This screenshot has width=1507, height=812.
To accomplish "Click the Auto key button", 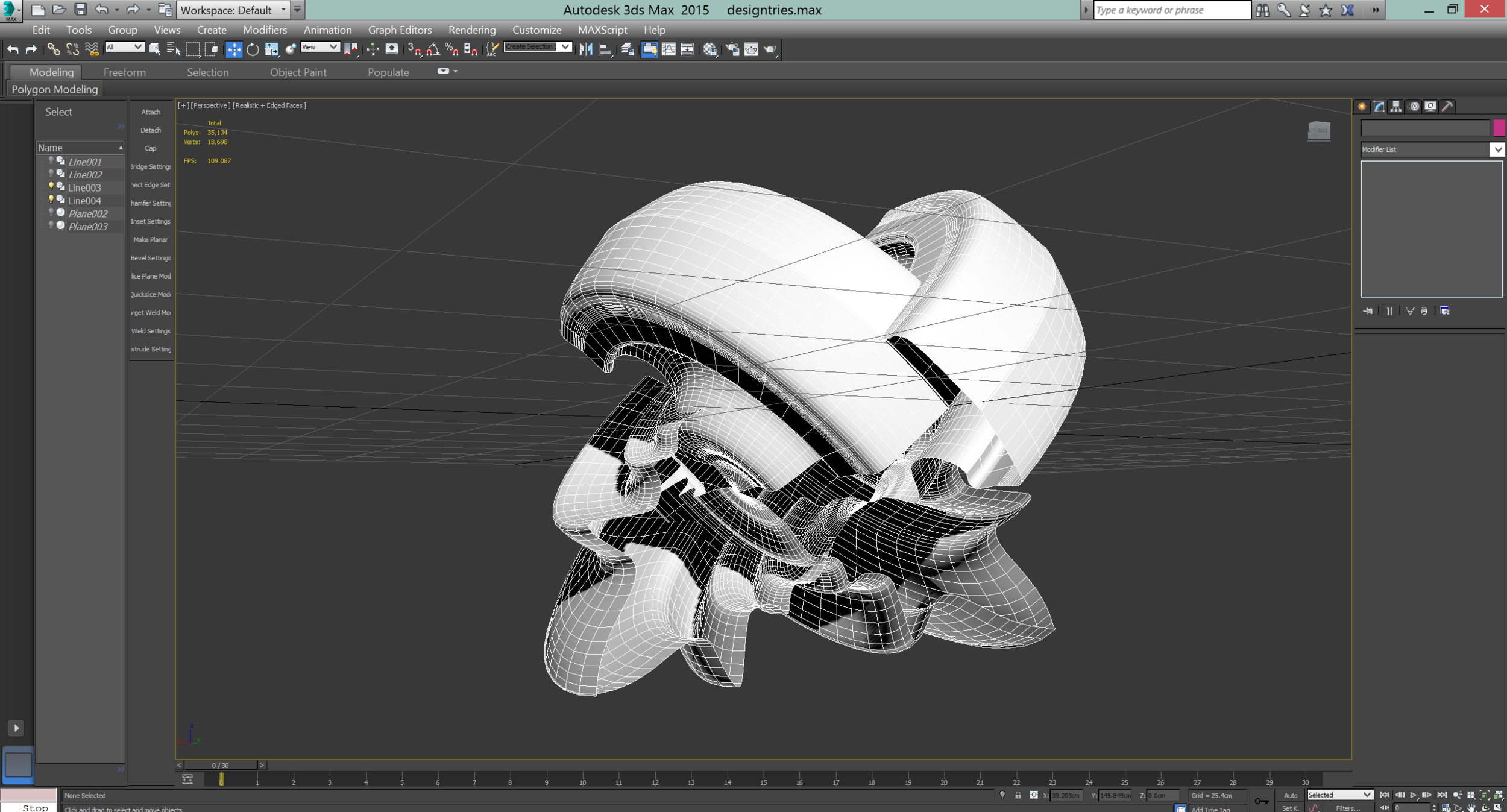I will 1290,795.
